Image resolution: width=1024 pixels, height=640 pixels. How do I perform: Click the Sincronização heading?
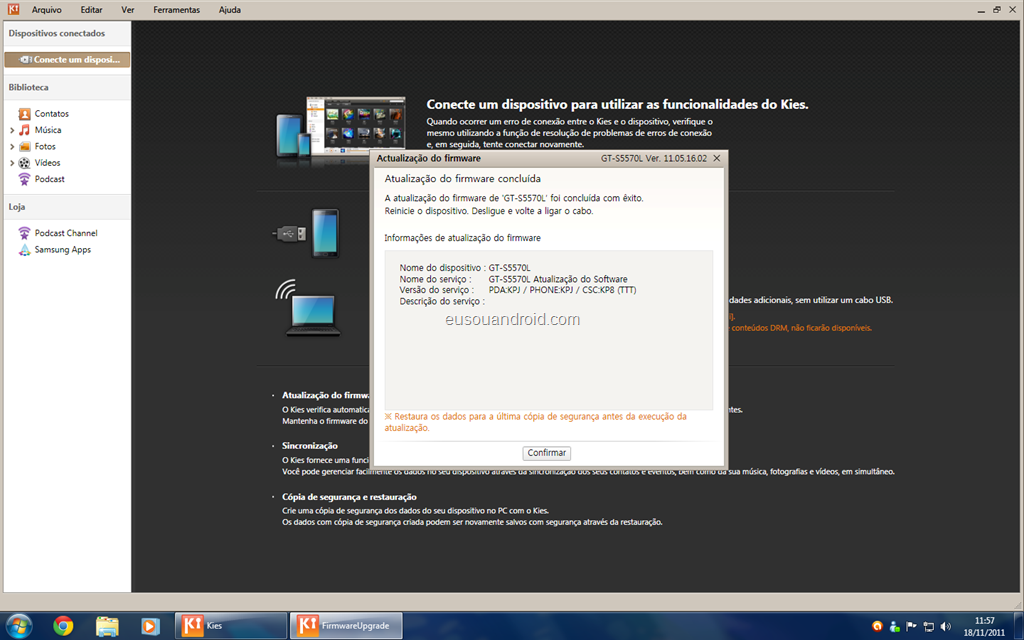click(310, 445)
